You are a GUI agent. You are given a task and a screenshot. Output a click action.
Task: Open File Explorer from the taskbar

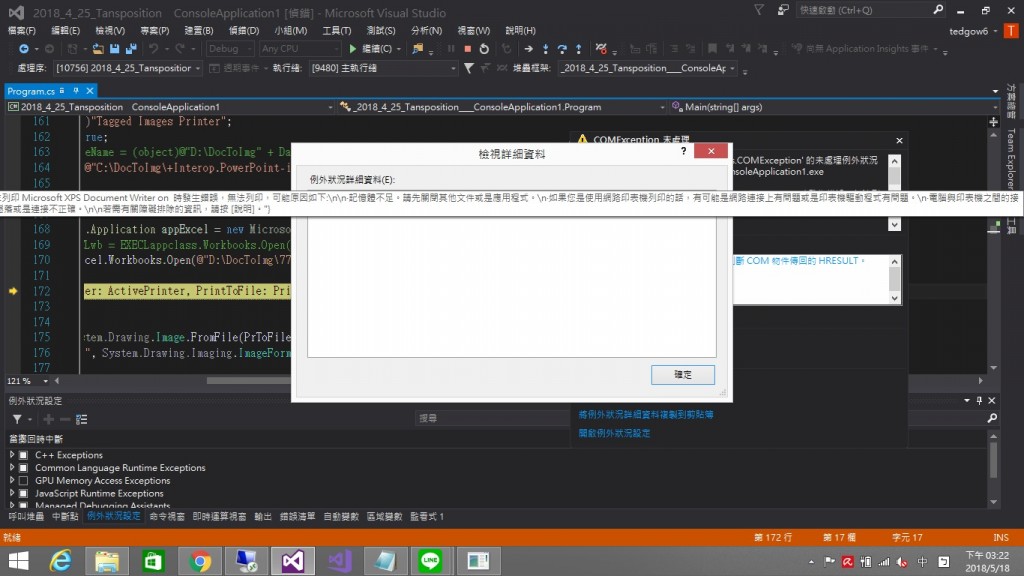tap(107, 561)
